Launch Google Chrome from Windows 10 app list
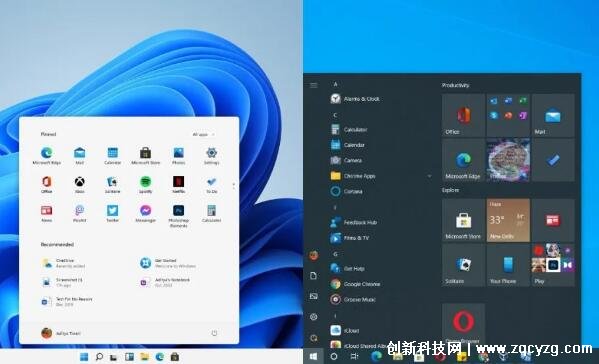 355,284
